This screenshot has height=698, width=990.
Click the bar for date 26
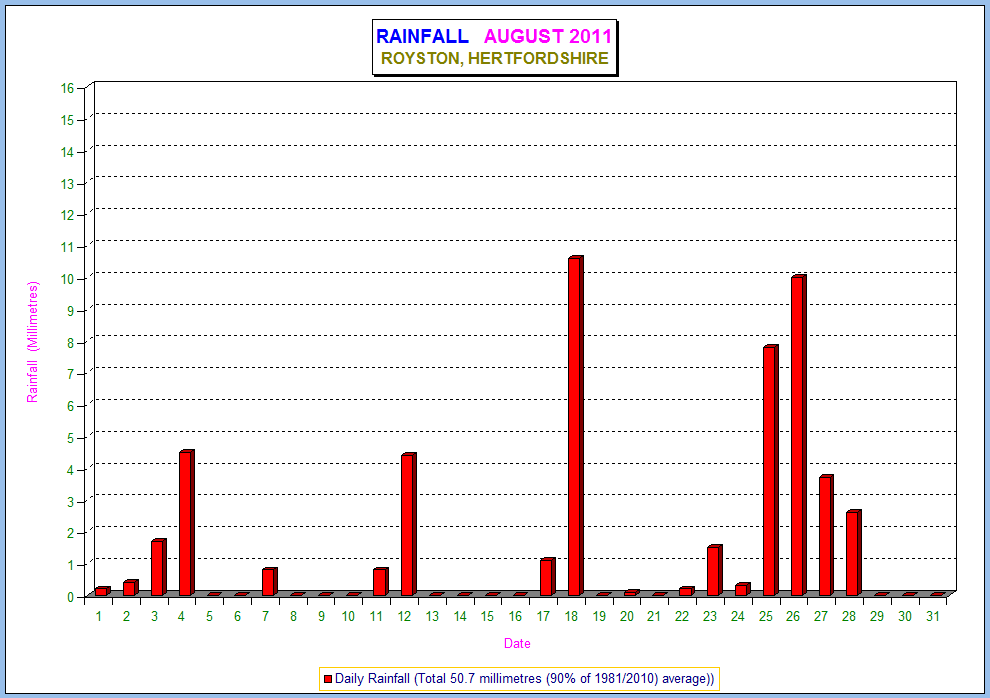click(798, 435)
